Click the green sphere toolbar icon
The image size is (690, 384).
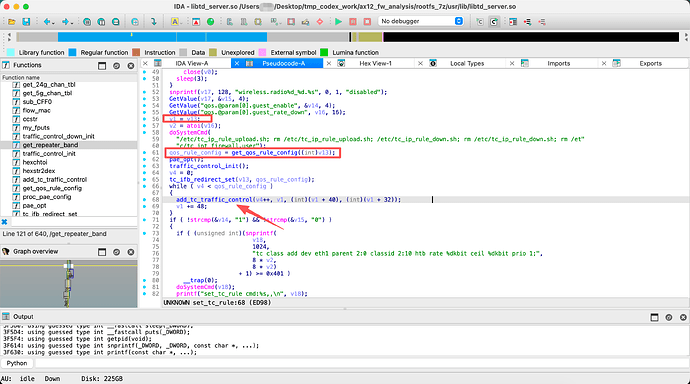210,22
